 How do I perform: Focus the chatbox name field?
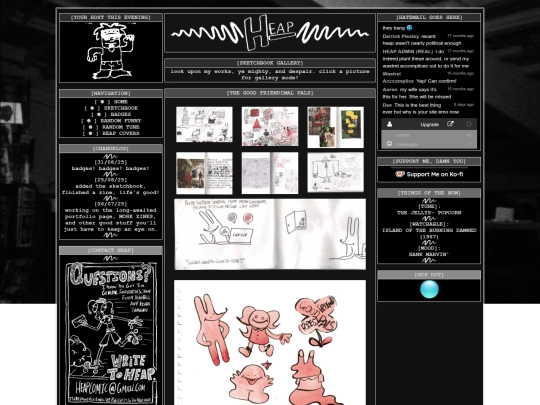pyautogui.click(x=429, y=135)
